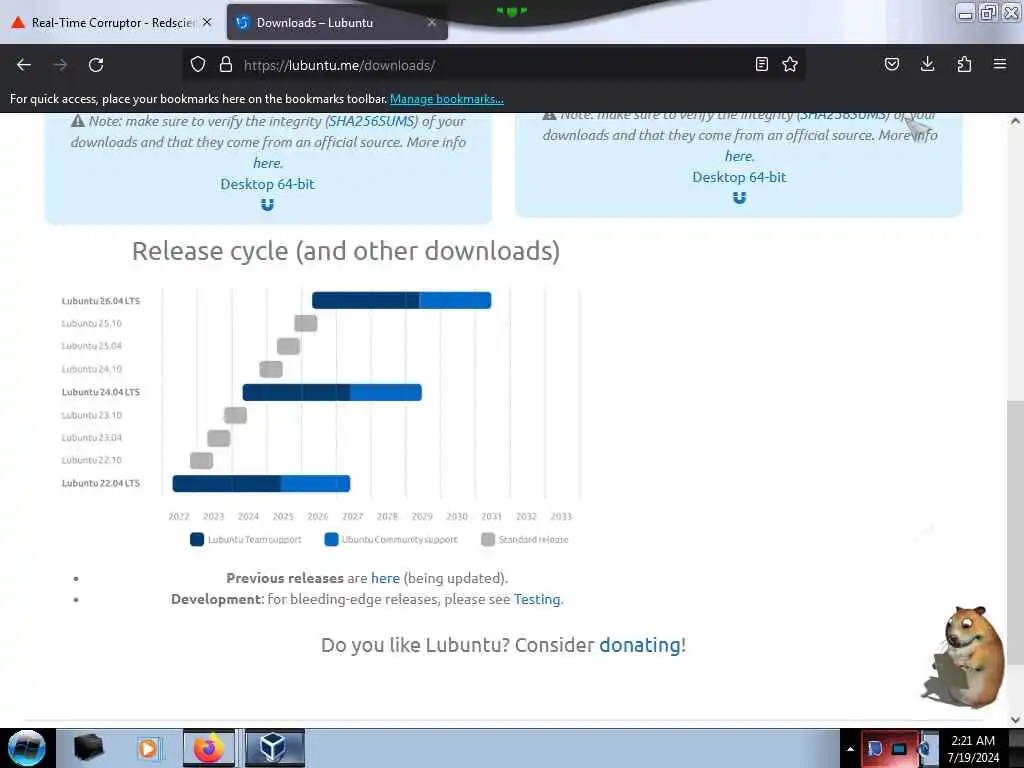This screenshot has width=1024, height=768.
Task: Save page to Pocket
Action: (x=892, y=65)
